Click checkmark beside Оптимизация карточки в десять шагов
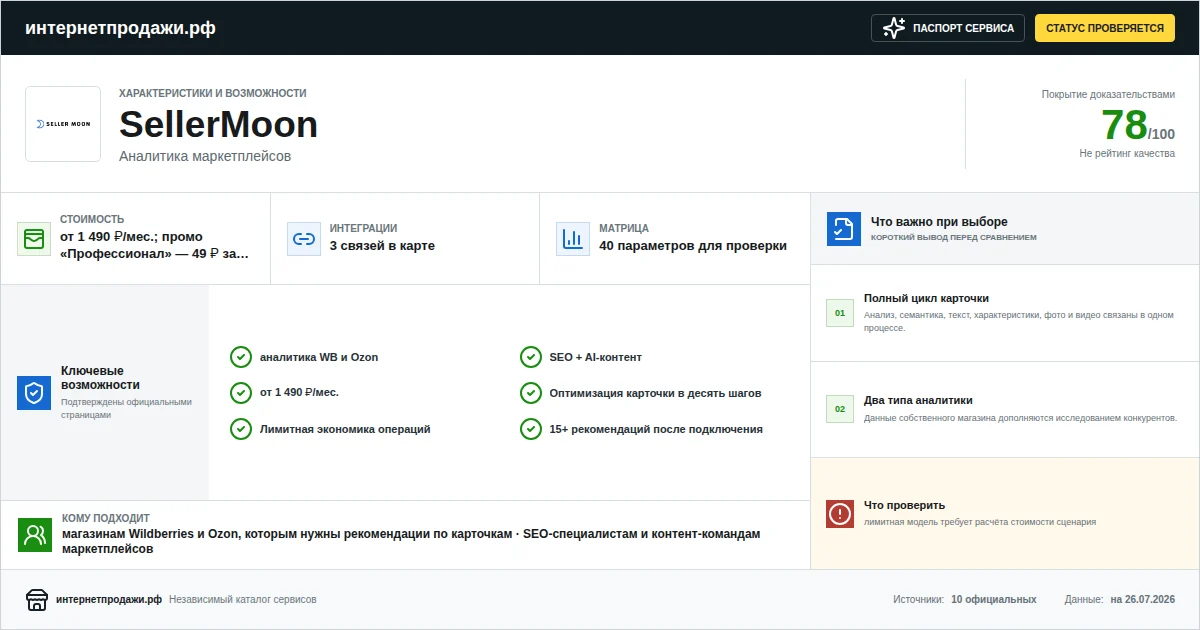The height and width of the screenshot is (630, 1200). point(531,393)
